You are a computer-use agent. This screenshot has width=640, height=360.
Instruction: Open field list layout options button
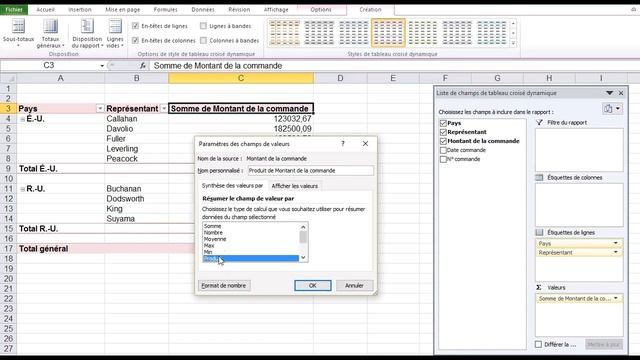(x=612, y=109)
